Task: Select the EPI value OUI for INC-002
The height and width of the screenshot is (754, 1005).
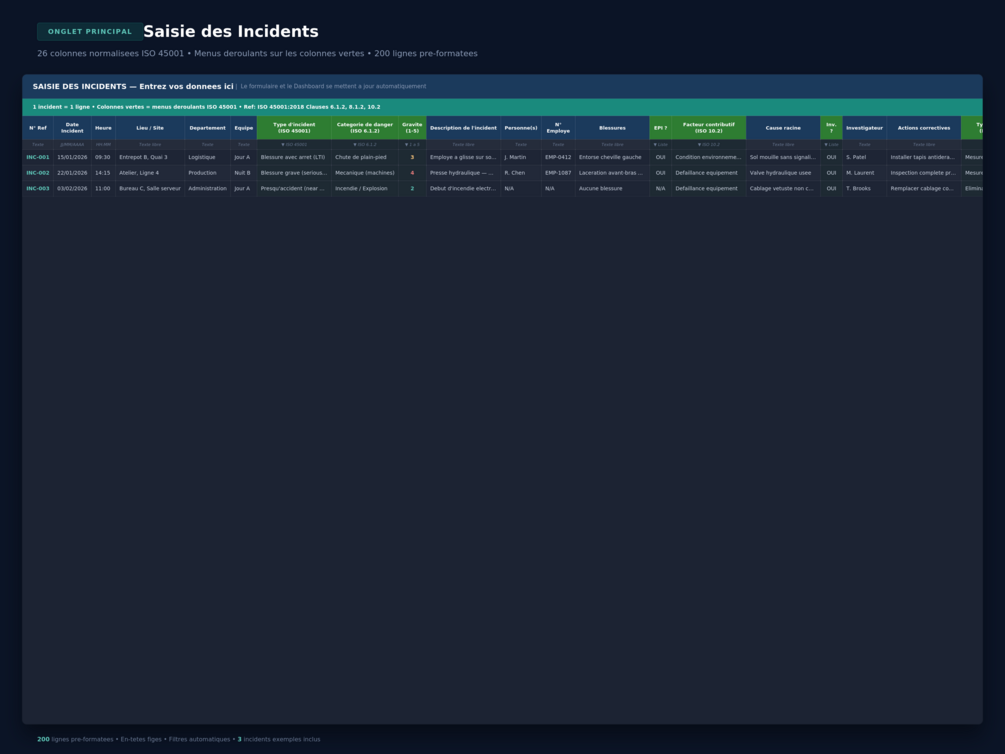Action: pyautogui.click(x=660, y=173)
